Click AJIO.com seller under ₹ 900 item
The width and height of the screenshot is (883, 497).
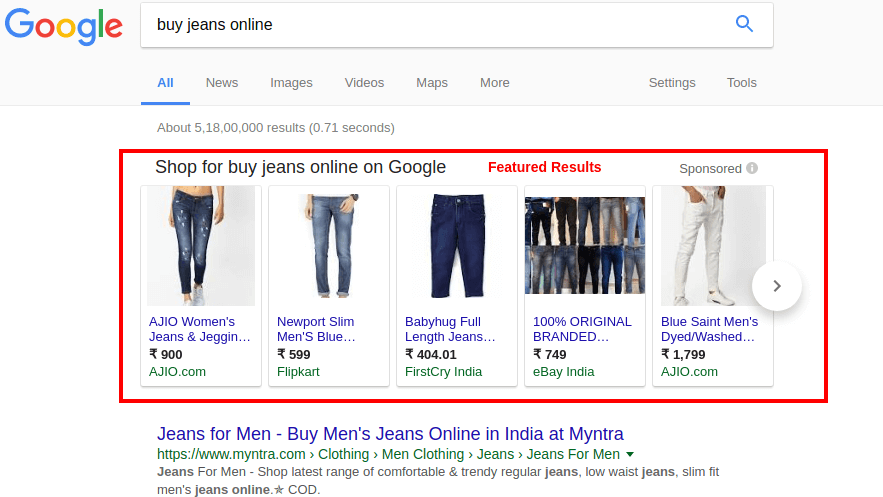[177, 372]
